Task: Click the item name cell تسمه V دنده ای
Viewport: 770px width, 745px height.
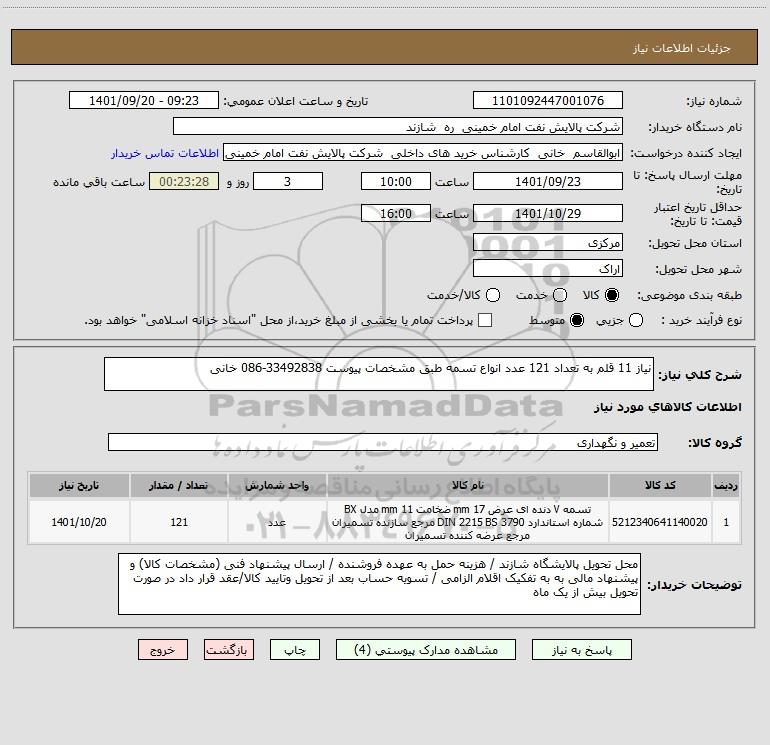Action: (x=468, y=522)
